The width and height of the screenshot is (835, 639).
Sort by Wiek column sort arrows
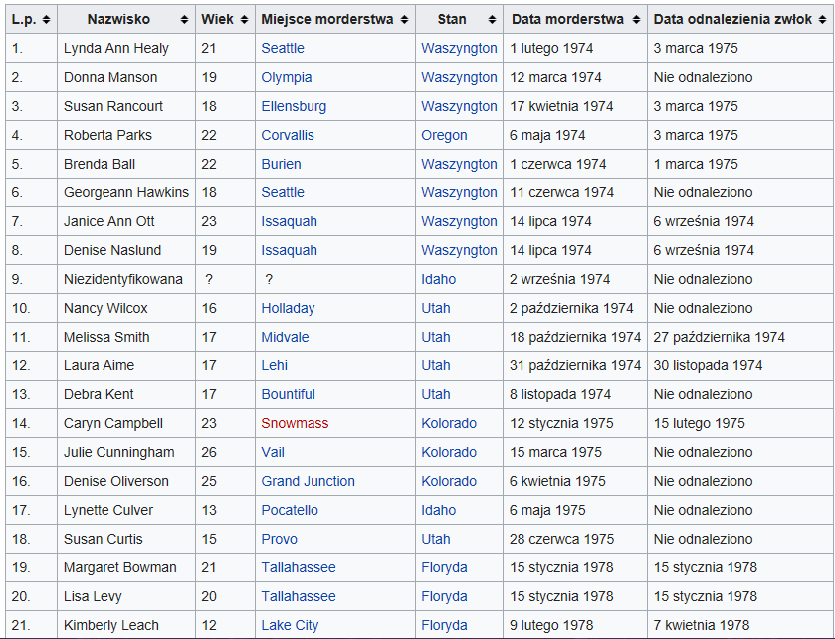(244, 20)
